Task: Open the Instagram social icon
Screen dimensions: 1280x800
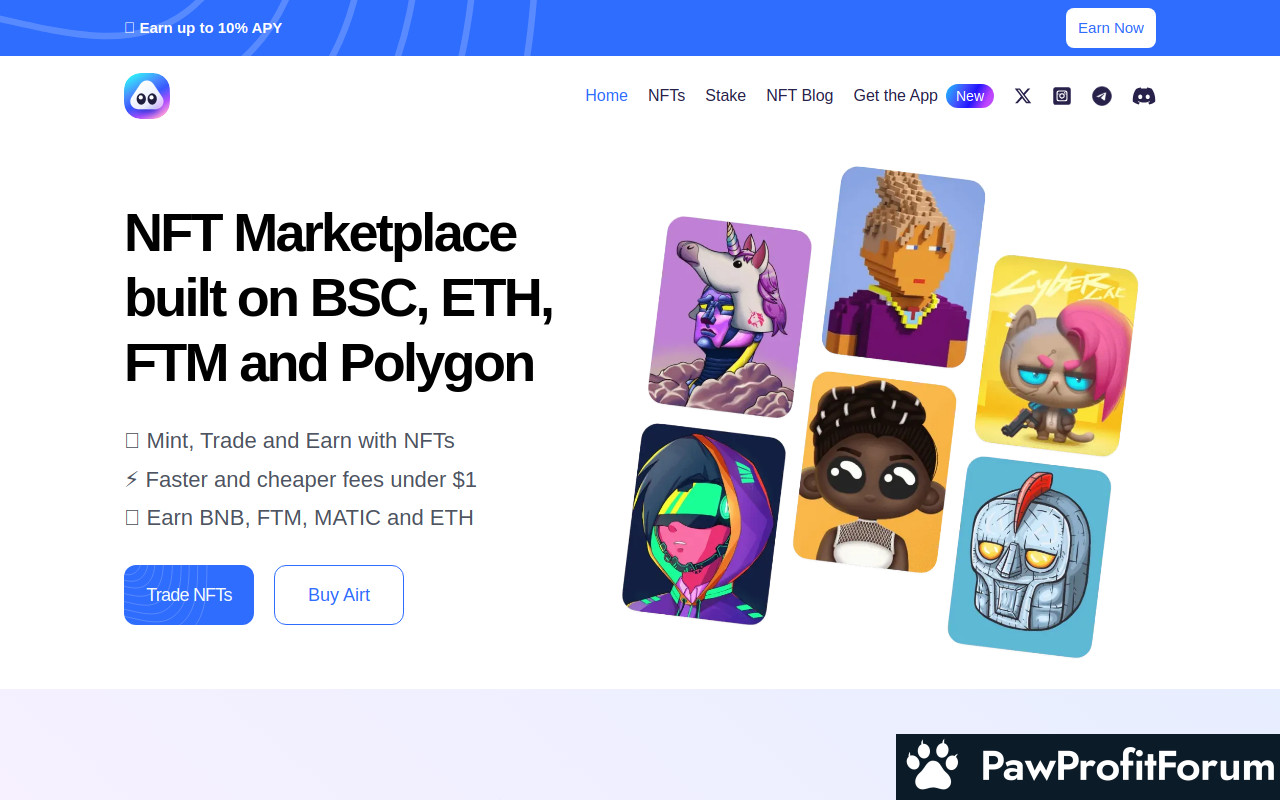Action: click(1062, 96)
